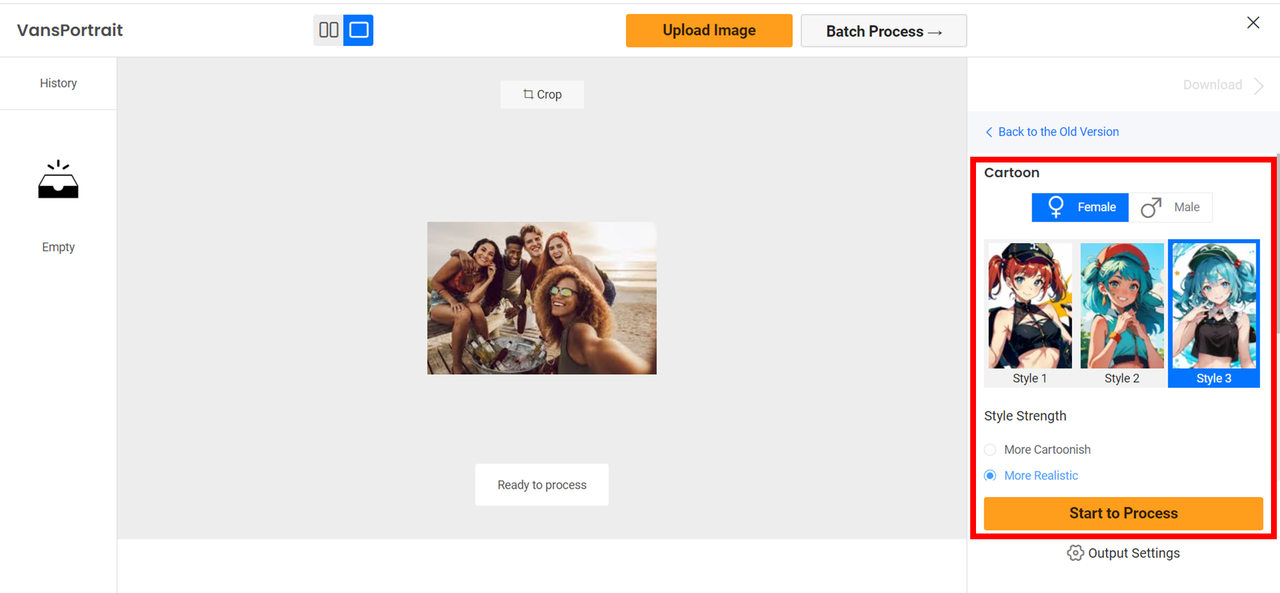Click the Output Settings gear icon

click(1075, 553)
